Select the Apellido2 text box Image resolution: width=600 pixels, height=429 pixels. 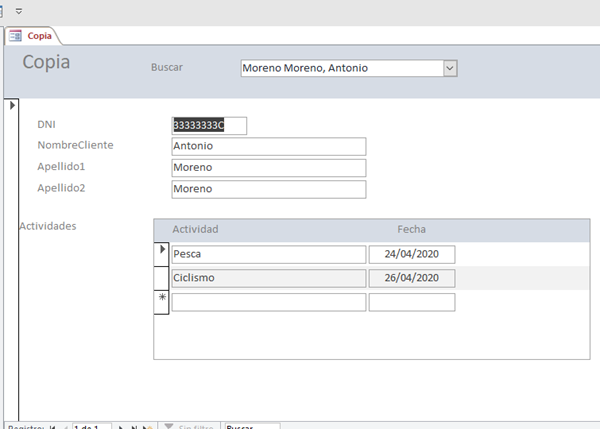click(268, 189)
